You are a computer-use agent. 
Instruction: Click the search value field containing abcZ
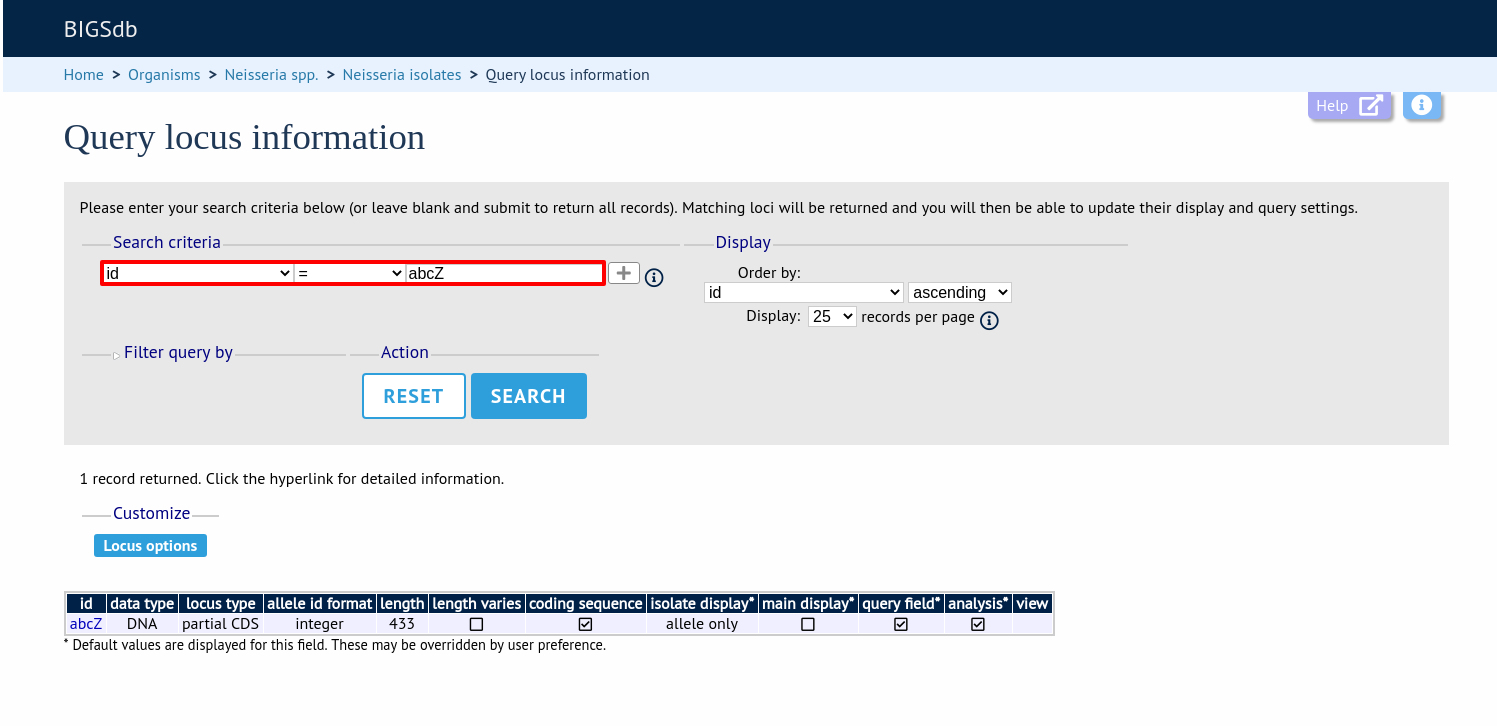504,273
